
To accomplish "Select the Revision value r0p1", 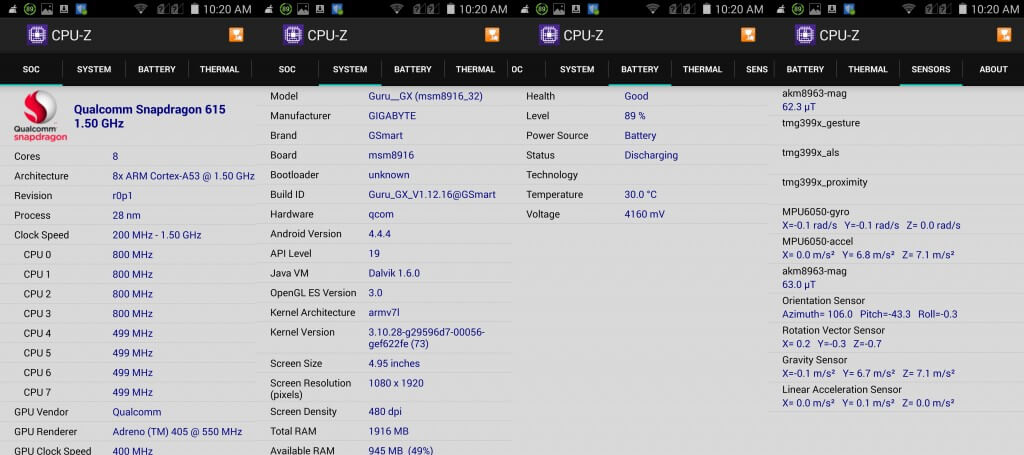I will (x=123, y=196).
